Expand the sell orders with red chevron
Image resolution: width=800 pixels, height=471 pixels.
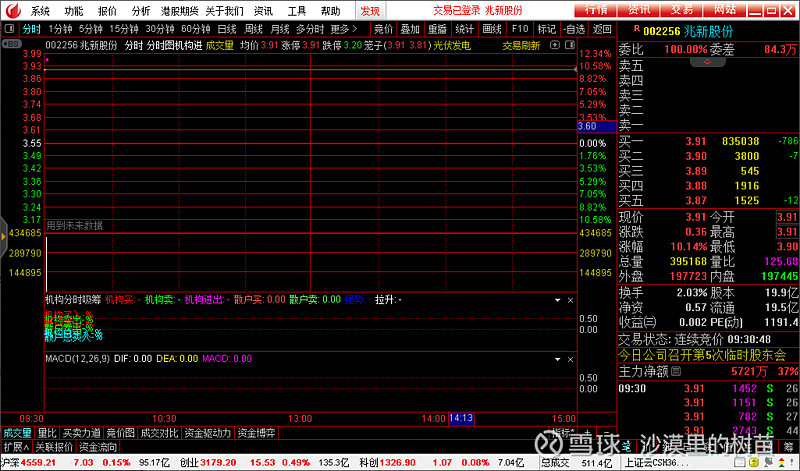point(708,62)
